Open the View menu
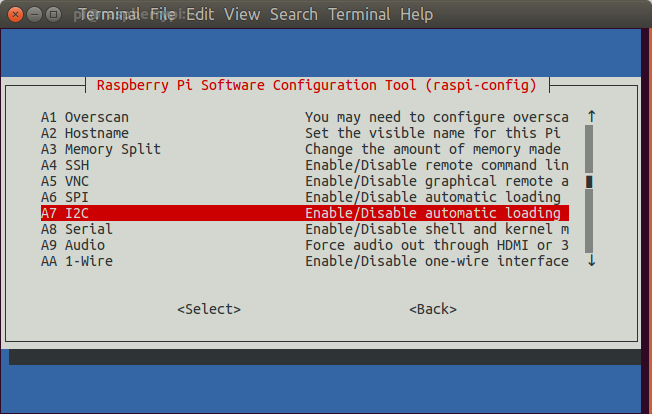Screen dimensions: 652x414 coord(242,15)
